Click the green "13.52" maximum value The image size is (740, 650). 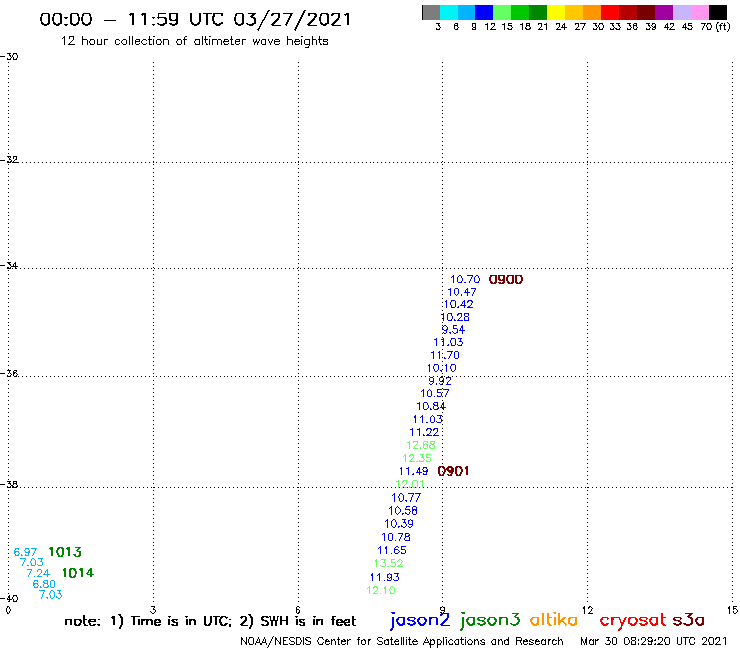[388, 563]
